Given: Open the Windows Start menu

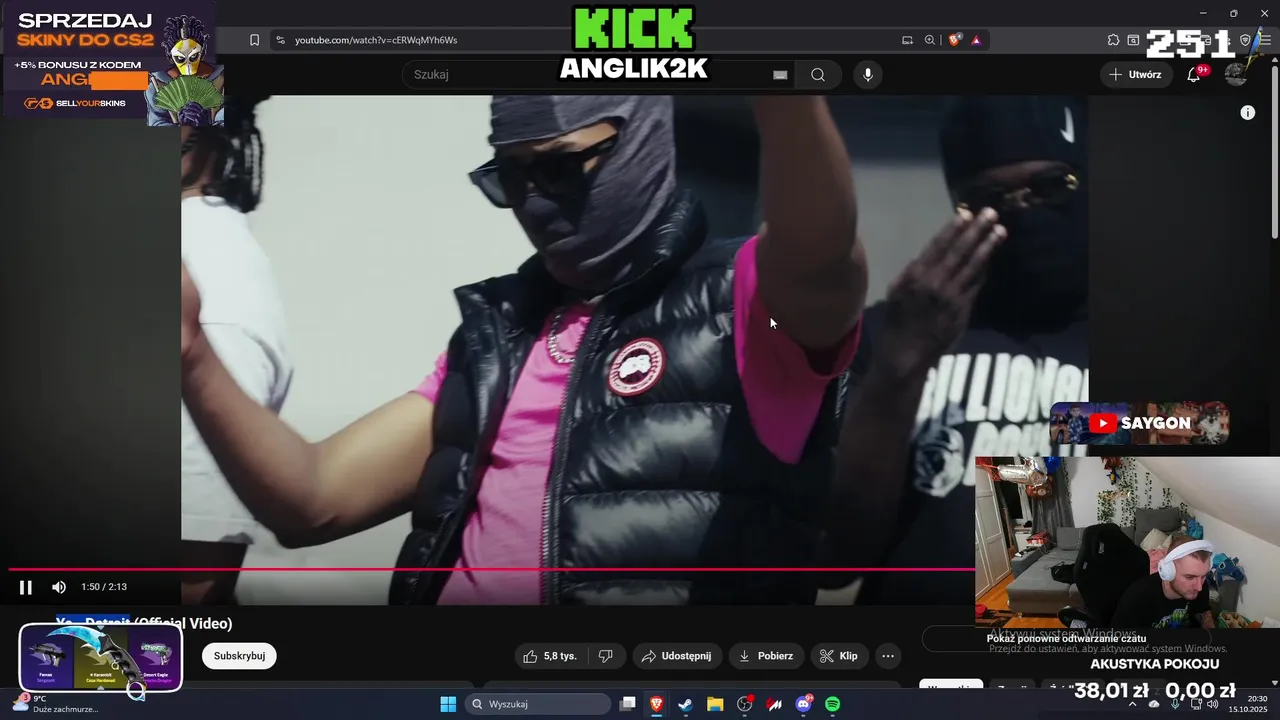Looking at the screenshot, I should click(x=448, y=704).
